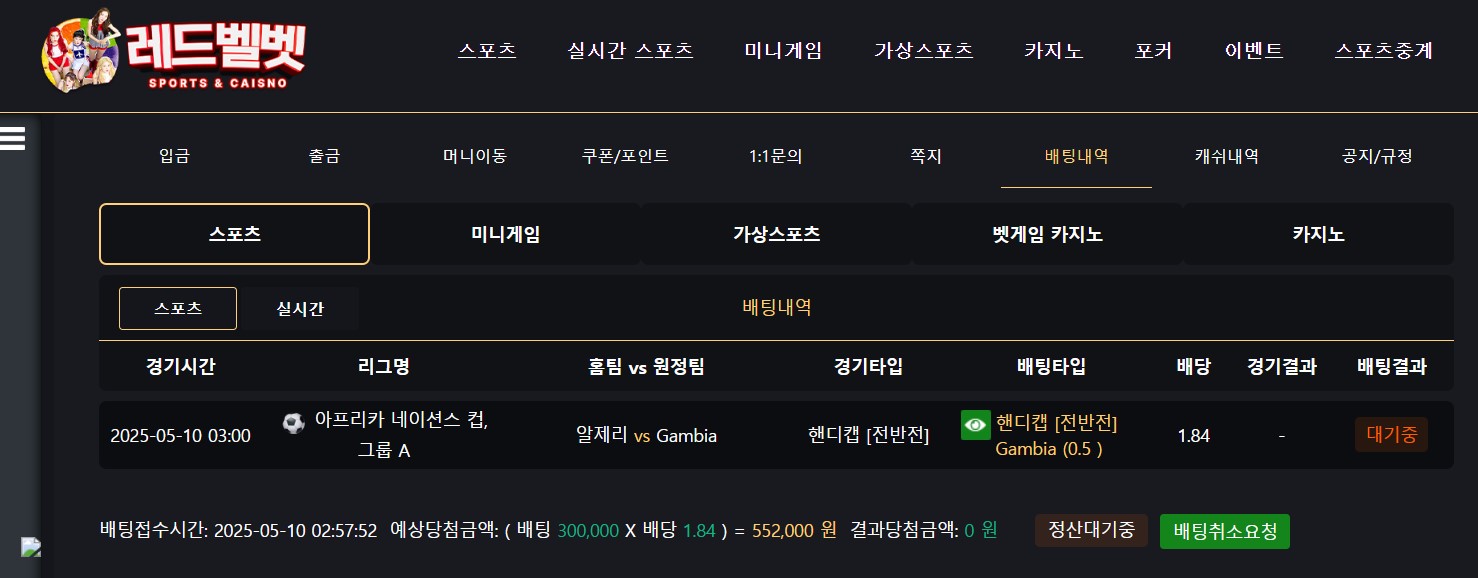The height and width of the screenshot is (578, 1478).
Task: Select the 배팅내역 tab
Action: click(1076, 156)
